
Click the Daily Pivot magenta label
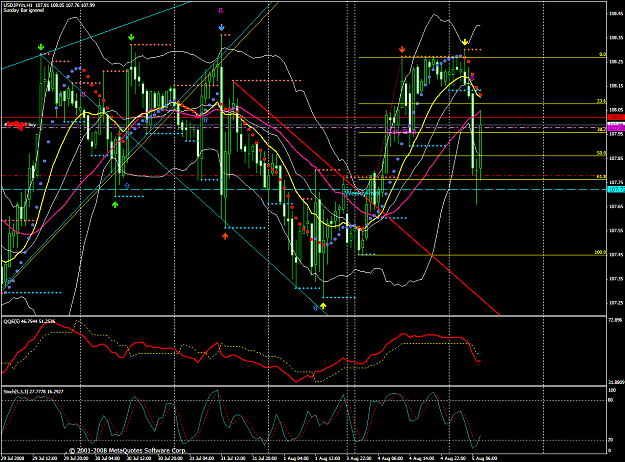401,131
